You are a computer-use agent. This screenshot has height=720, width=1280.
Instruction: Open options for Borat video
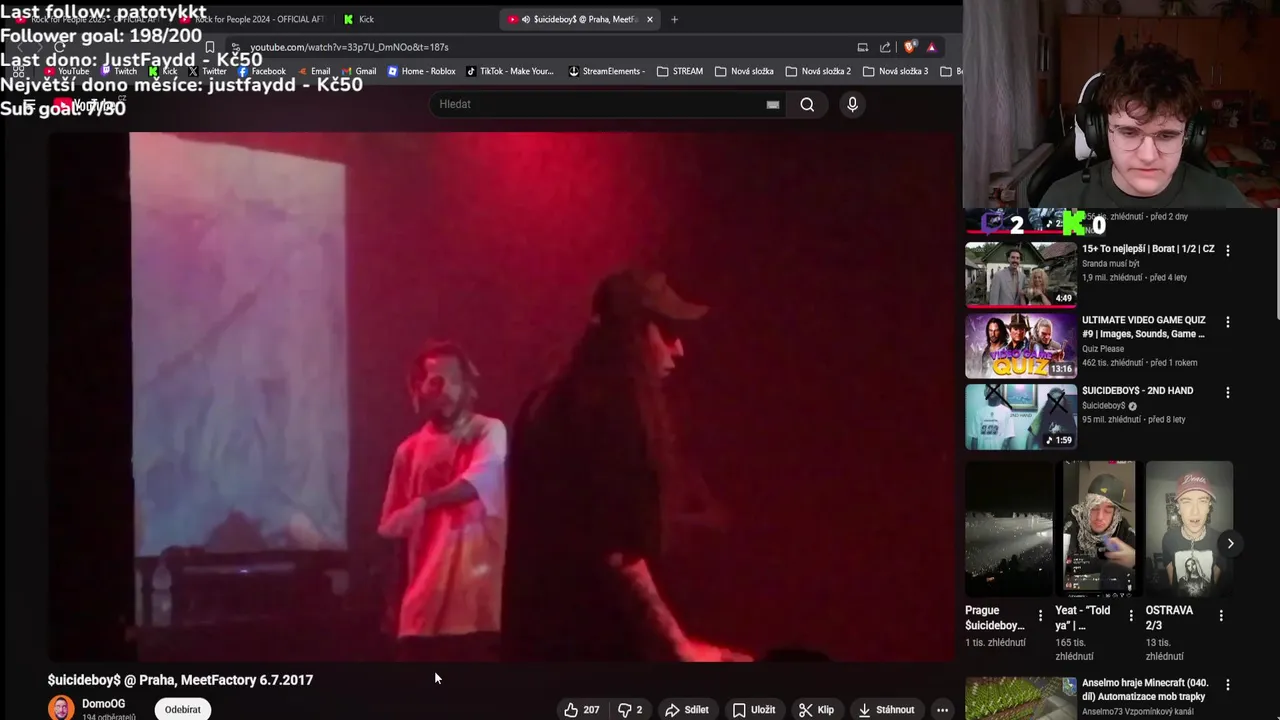pyautogui.click(x=1228, y=250)
